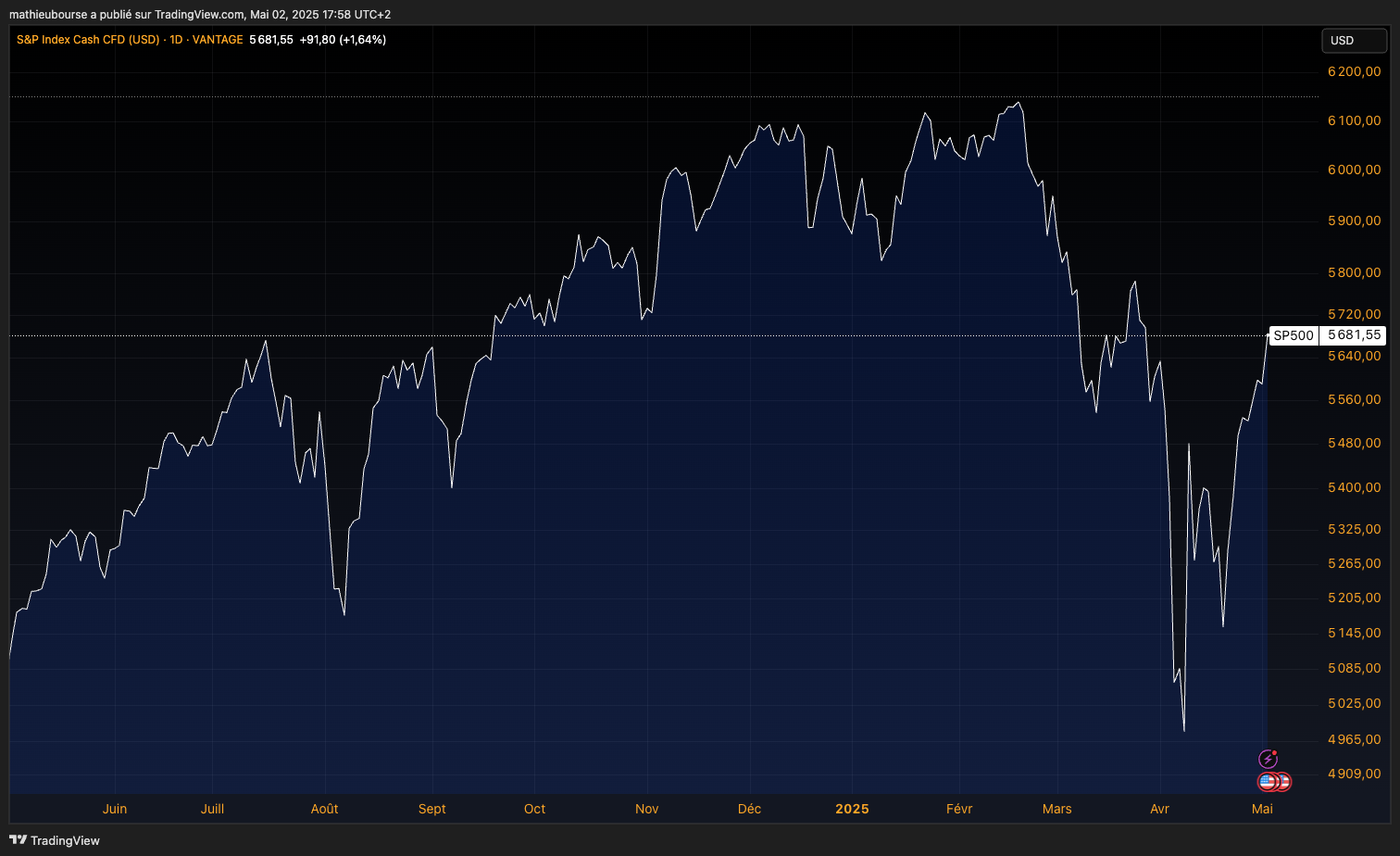The width and height of the screenshot is (1400, 856).
Task: Click the 5 205,00 price axis label
Action: tap(1354, 598)
